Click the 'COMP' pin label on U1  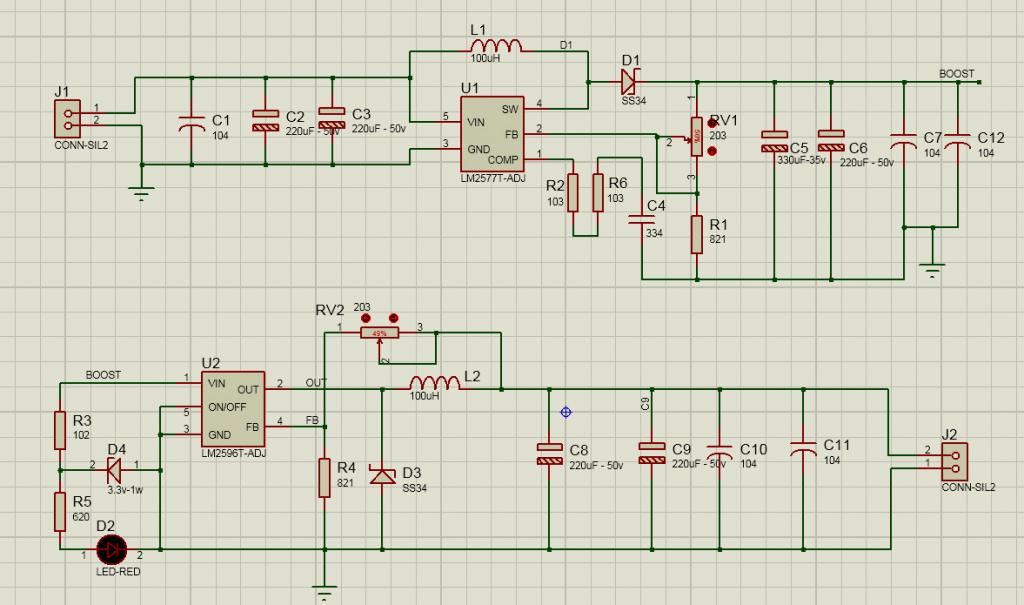click(x=503, y=160)
